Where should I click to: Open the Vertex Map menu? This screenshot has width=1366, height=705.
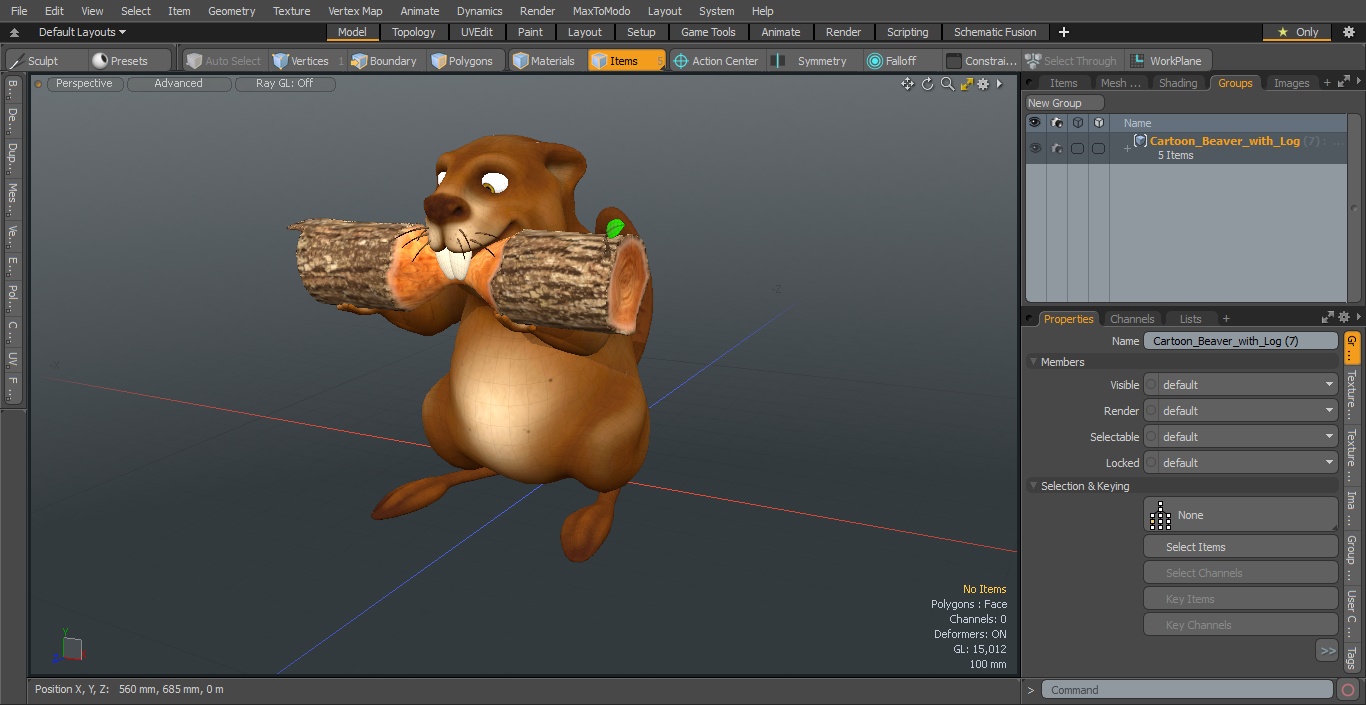pos(355,11)
